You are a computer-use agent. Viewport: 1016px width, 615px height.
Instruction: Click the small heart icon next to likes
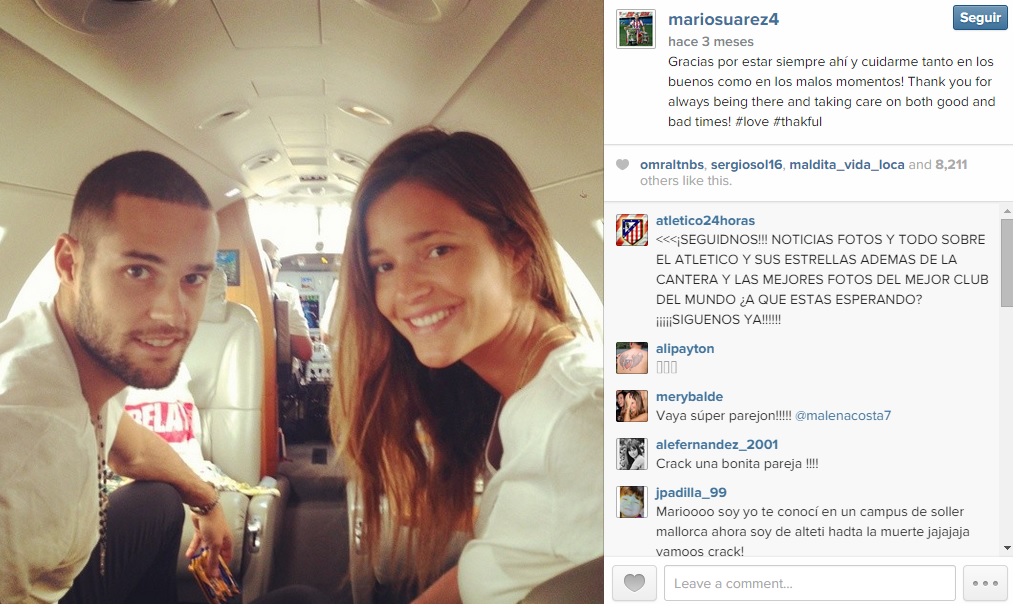pyautogui.click(x=622, y=165)
